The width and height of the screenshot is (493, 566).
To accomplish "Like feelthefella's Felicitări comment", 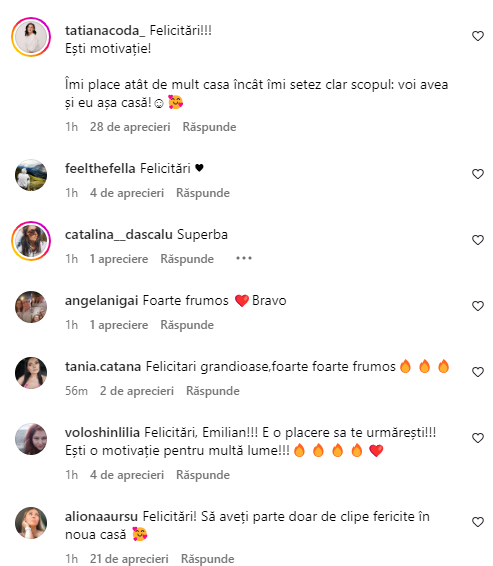I will (x=477, y=174).
